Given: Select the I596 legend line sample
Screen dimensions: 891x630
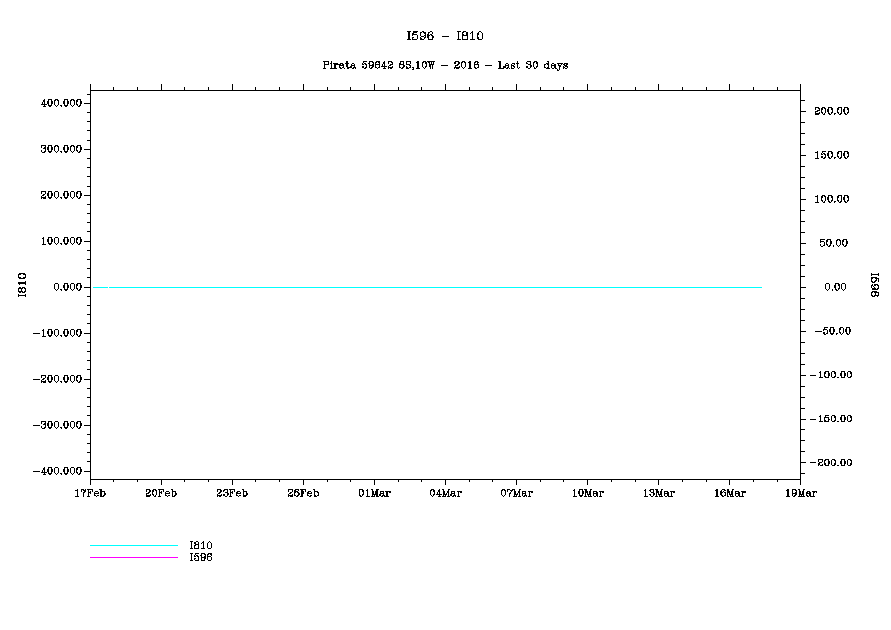Looking at the screenshot, I should [x=133, y=557].
